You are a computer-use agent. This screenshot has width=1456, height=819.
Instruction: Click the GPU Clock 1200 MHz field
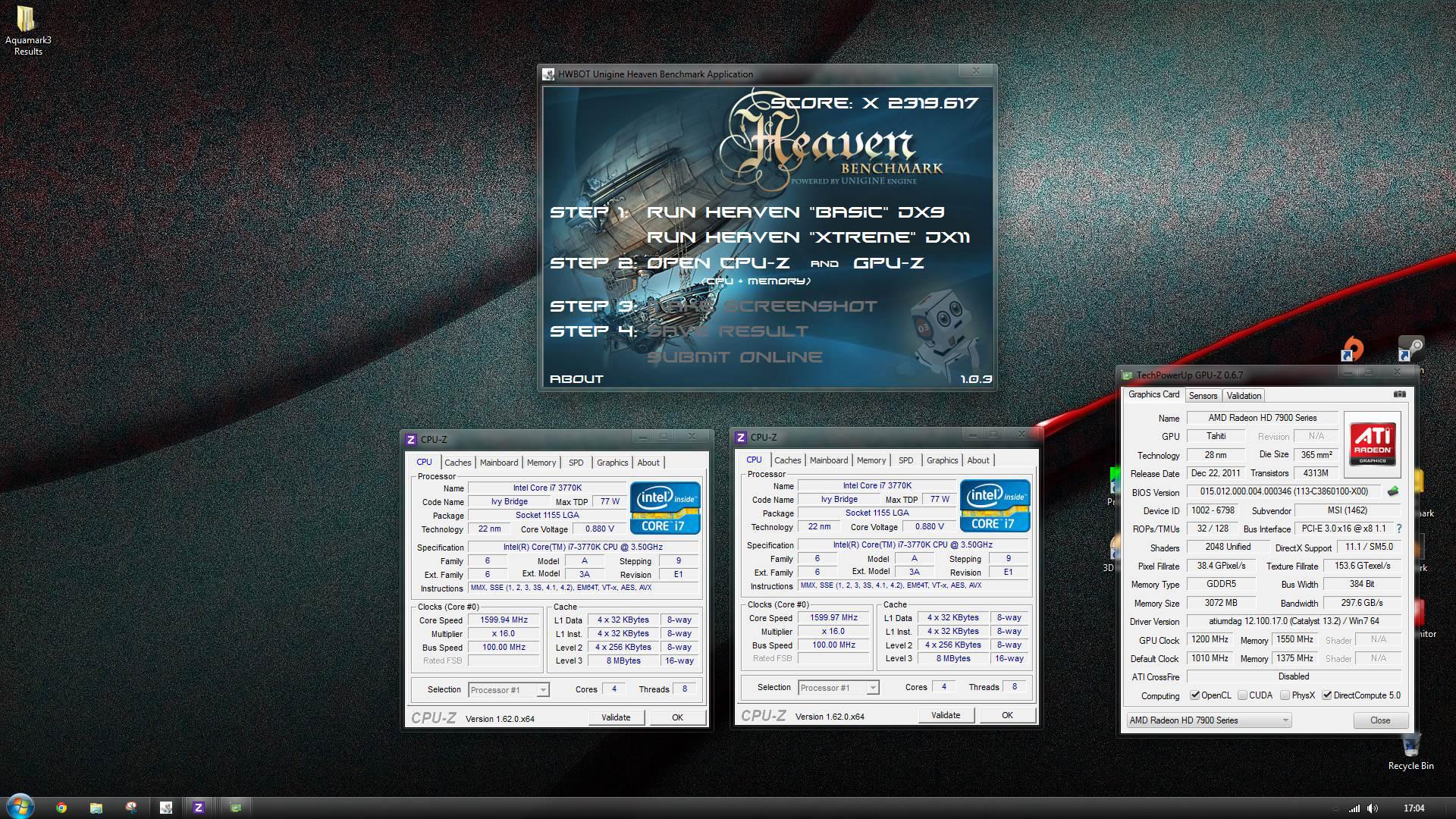click(x=1209, y=639)
